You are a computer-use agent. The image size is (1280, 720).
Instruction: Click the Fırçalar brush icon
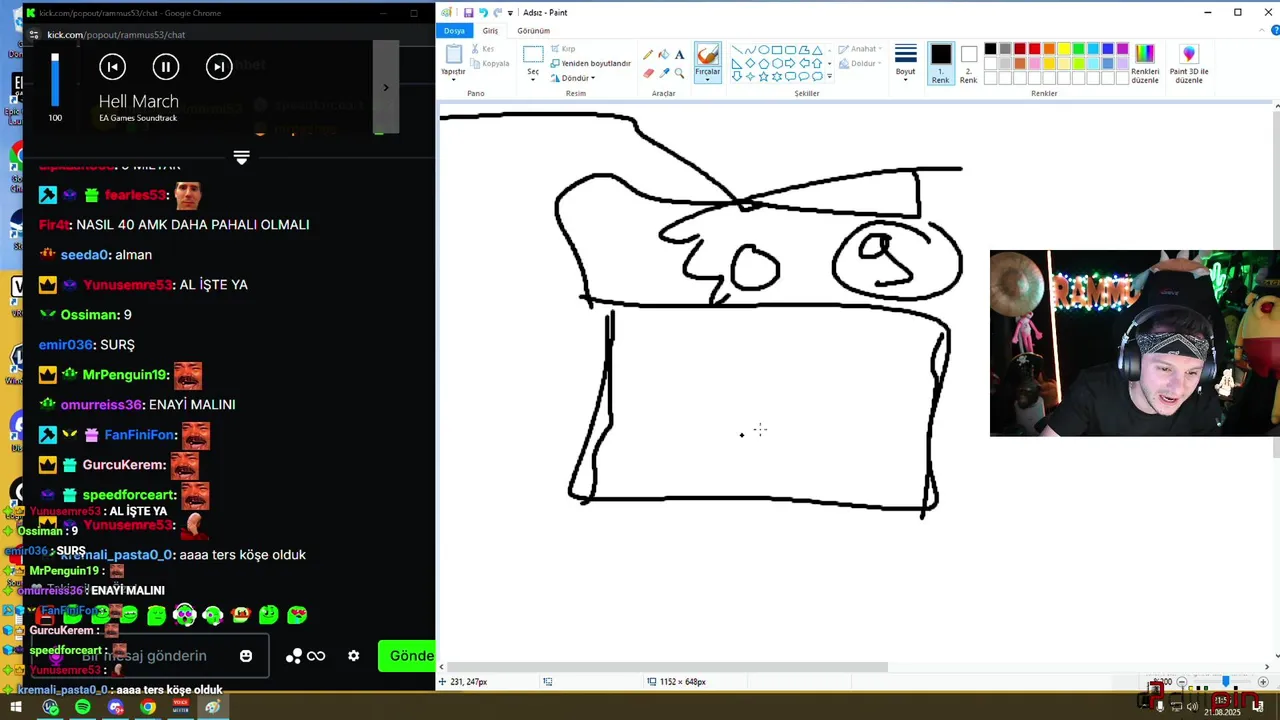click(x=707, y=56)
